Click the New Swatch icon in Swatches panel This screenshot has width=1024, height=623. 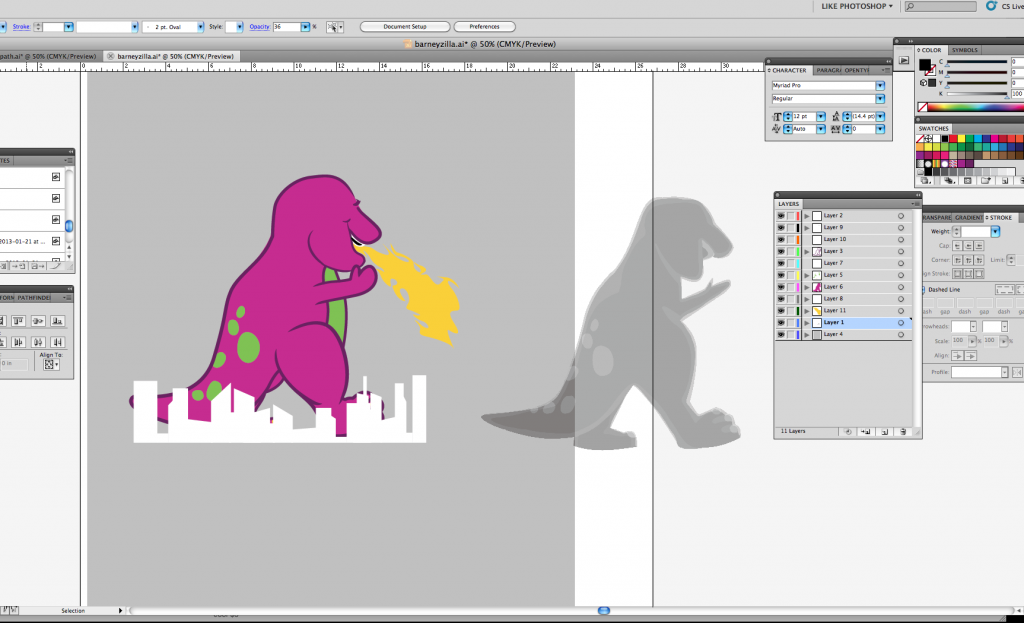click(x=1005, y=180)
